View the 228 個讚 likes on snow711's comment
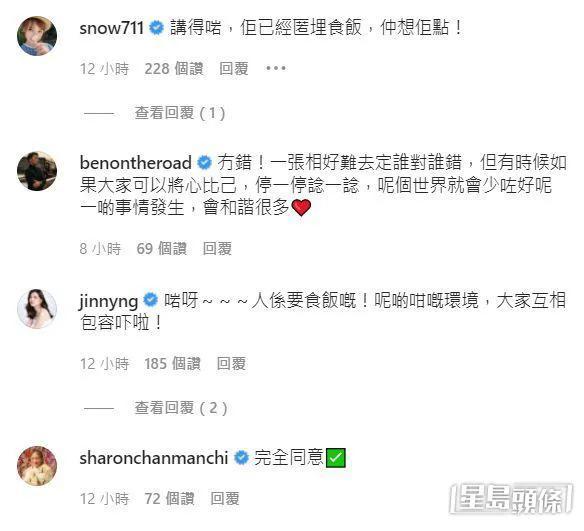The height and width of the screenshot is (531, 584). click(174, 69)
